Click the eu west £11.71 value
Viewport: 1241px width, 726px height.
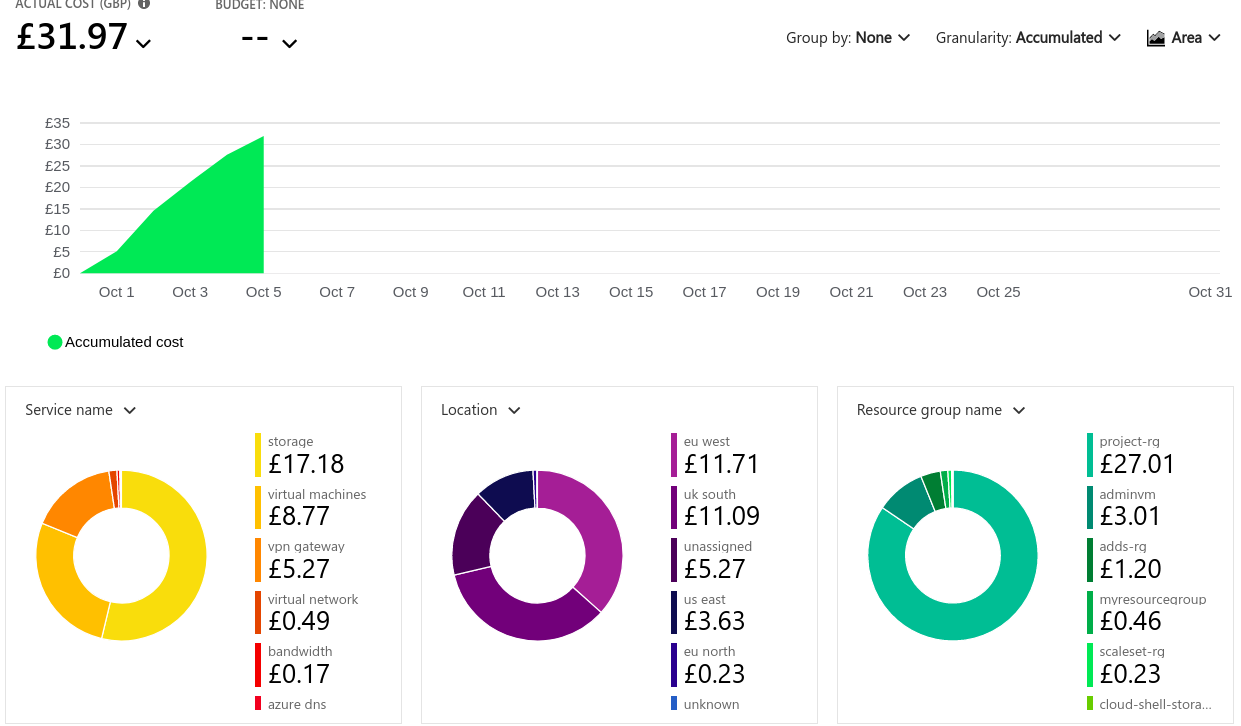[721, 464]
